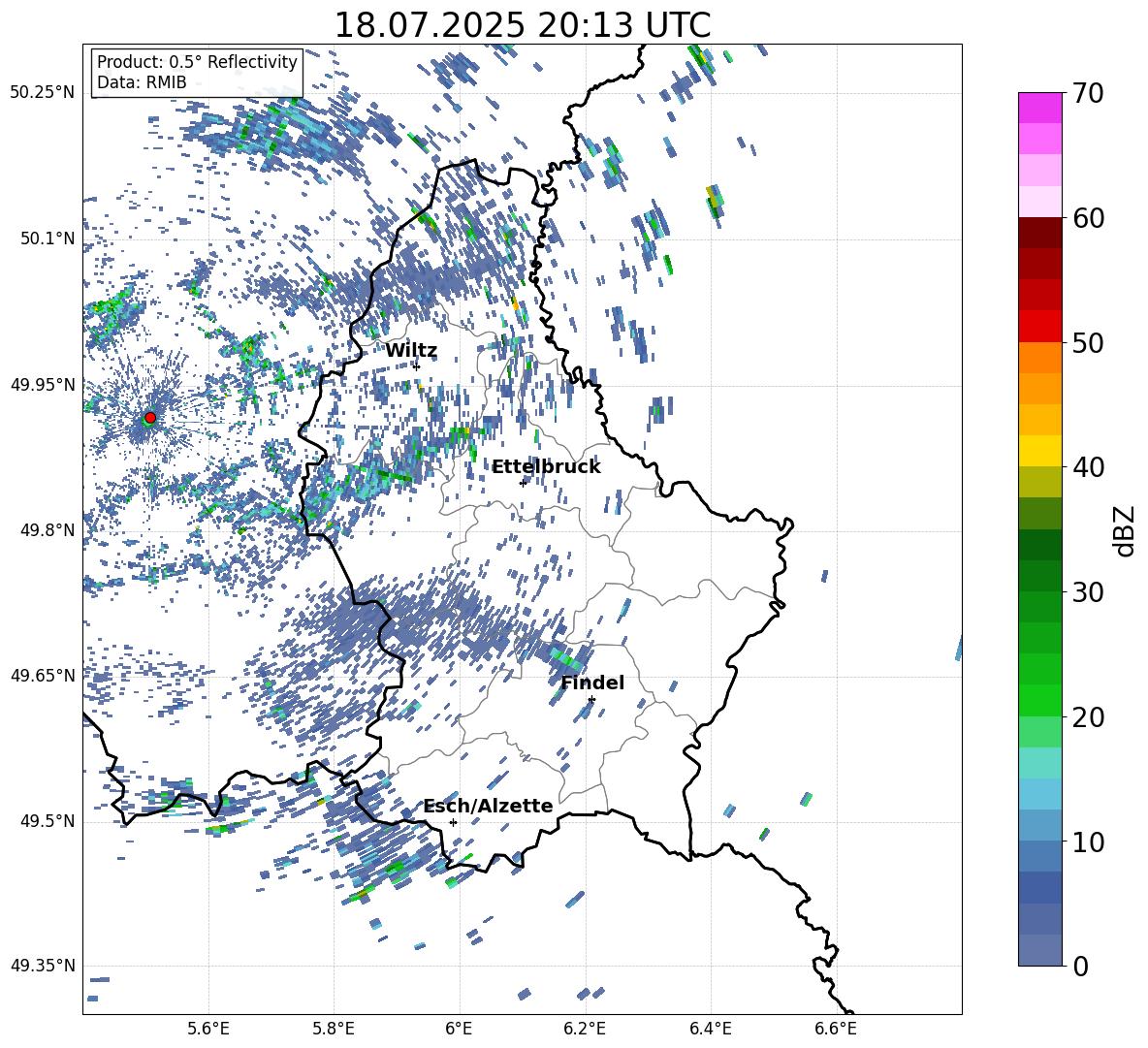The height and width of the screenshot is (1048, 1148).
Task: Click the 30 tick label on colorbar
Action: 1088,592
